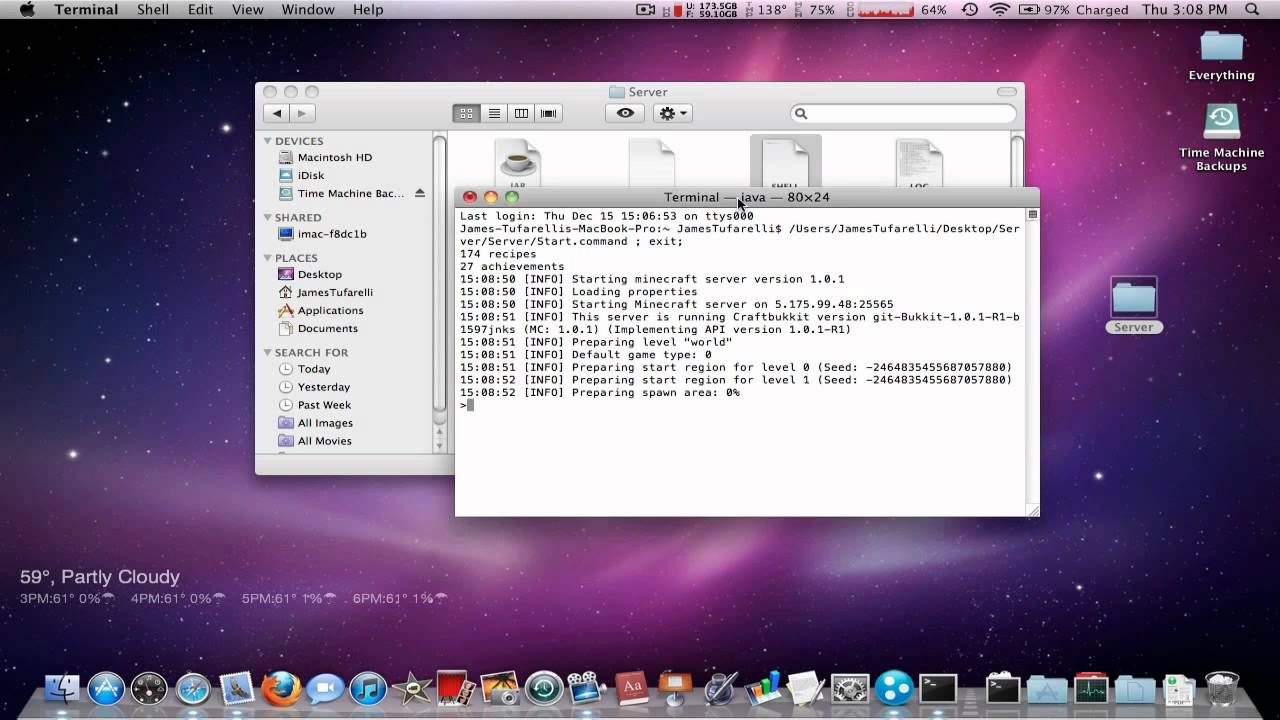The image size is (1280, 720).
Task: Open Wi-Fi status menu
Action: 999,10
